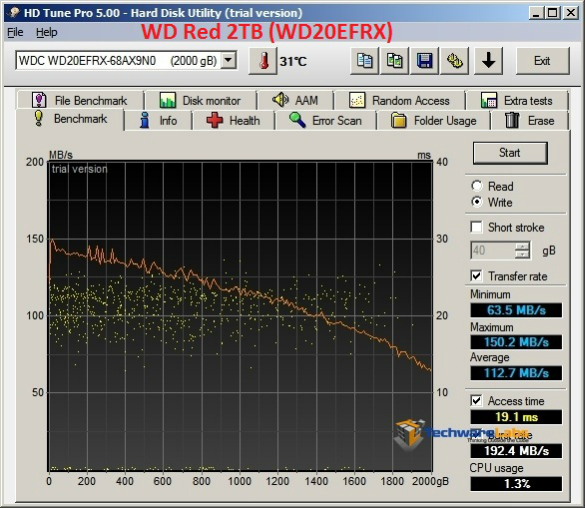Viewport: 585px width, 508px height.
Task: Uncheck the Transfer rate checkbox
Action: [476, 276]
